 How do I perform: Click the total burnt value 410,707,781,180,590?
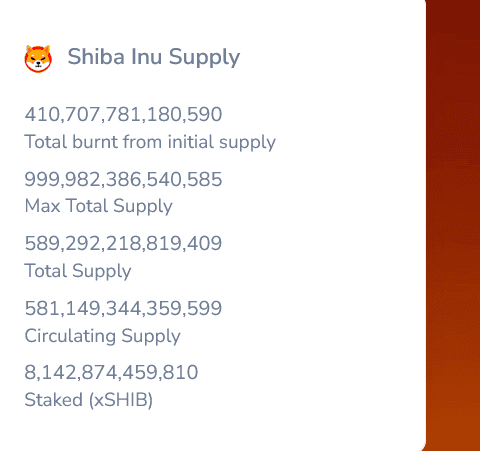[123, 114]
